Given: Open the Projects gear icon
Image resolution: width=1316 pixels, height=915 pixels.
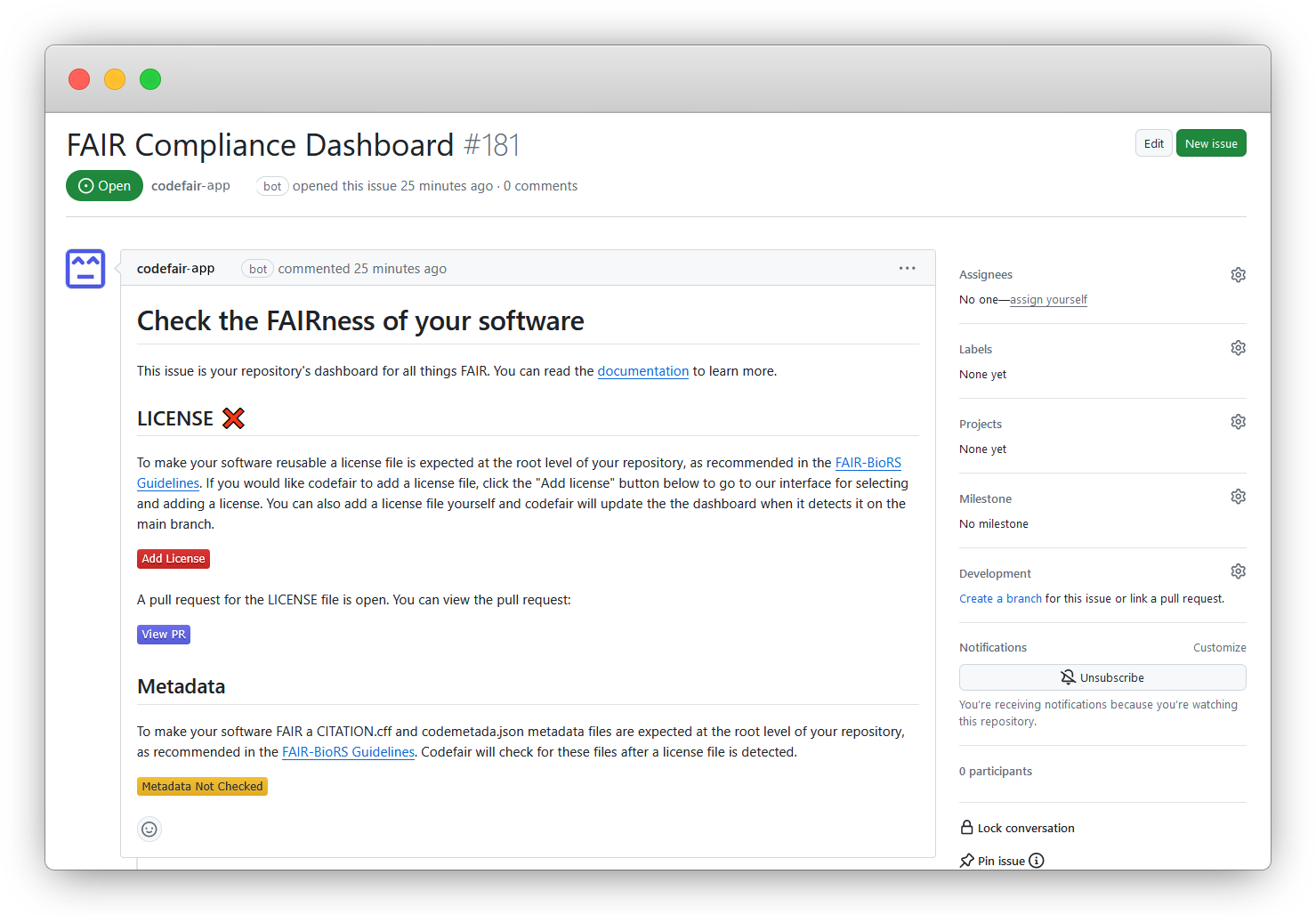Looking at the screenshot, I should (x=1238, y=422).
